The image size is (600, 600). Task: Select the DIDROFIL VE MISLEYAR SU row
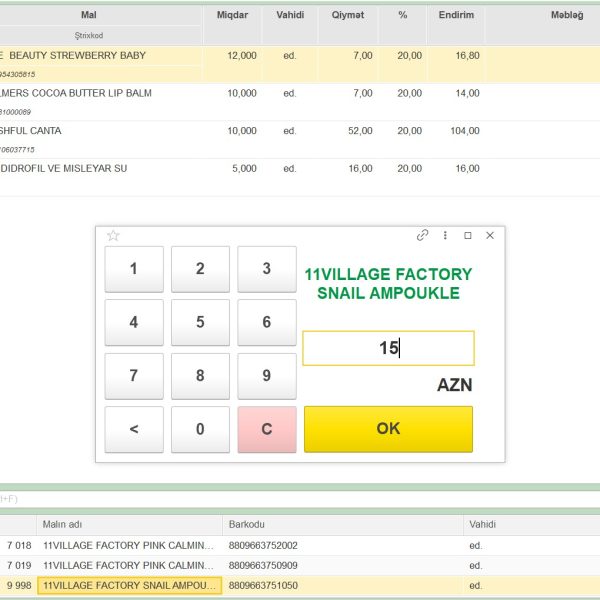click(x=300, y=177)
